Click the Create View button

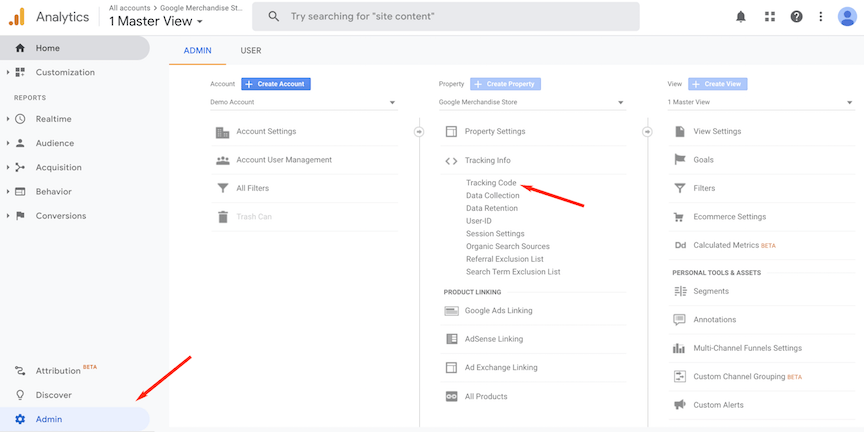(718, 84)
